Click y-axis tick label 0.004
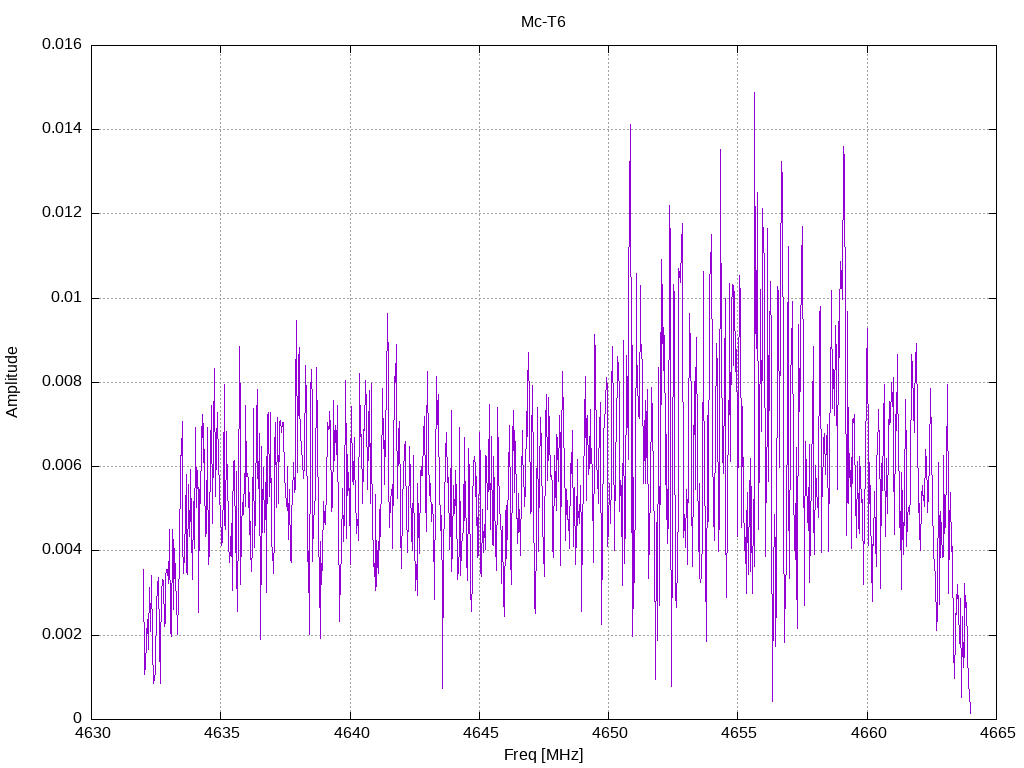 (62, 550)
